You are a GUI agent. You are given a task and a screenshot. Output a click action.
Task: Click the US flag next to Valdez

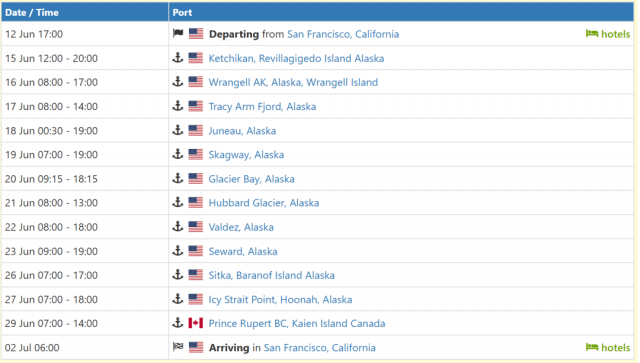196,227
